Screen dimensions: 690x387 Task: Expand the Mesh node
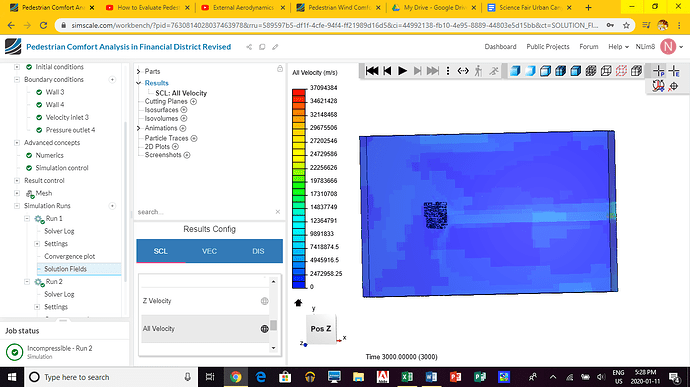click(17, 193)
